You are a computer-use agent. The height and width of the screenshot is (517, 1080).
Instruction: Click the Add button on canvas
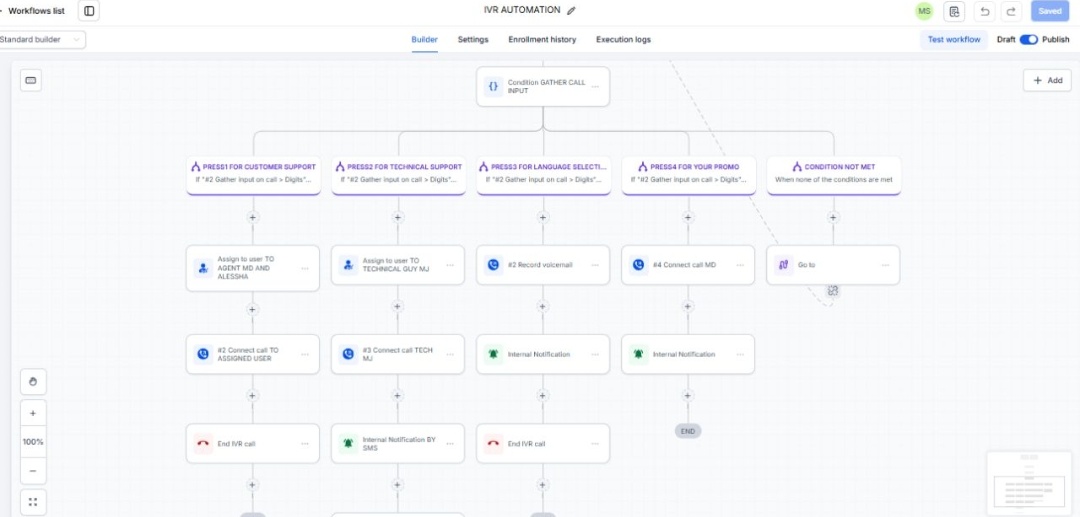pyautogui.click(x=1047, y=81)
